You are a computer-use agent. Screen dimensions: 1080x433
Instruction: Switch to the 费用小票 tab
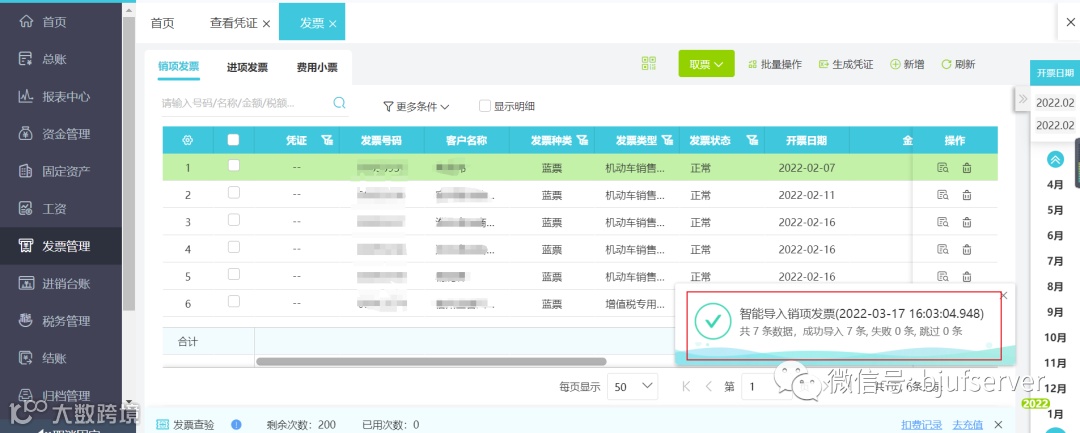(x=317, y=67)
